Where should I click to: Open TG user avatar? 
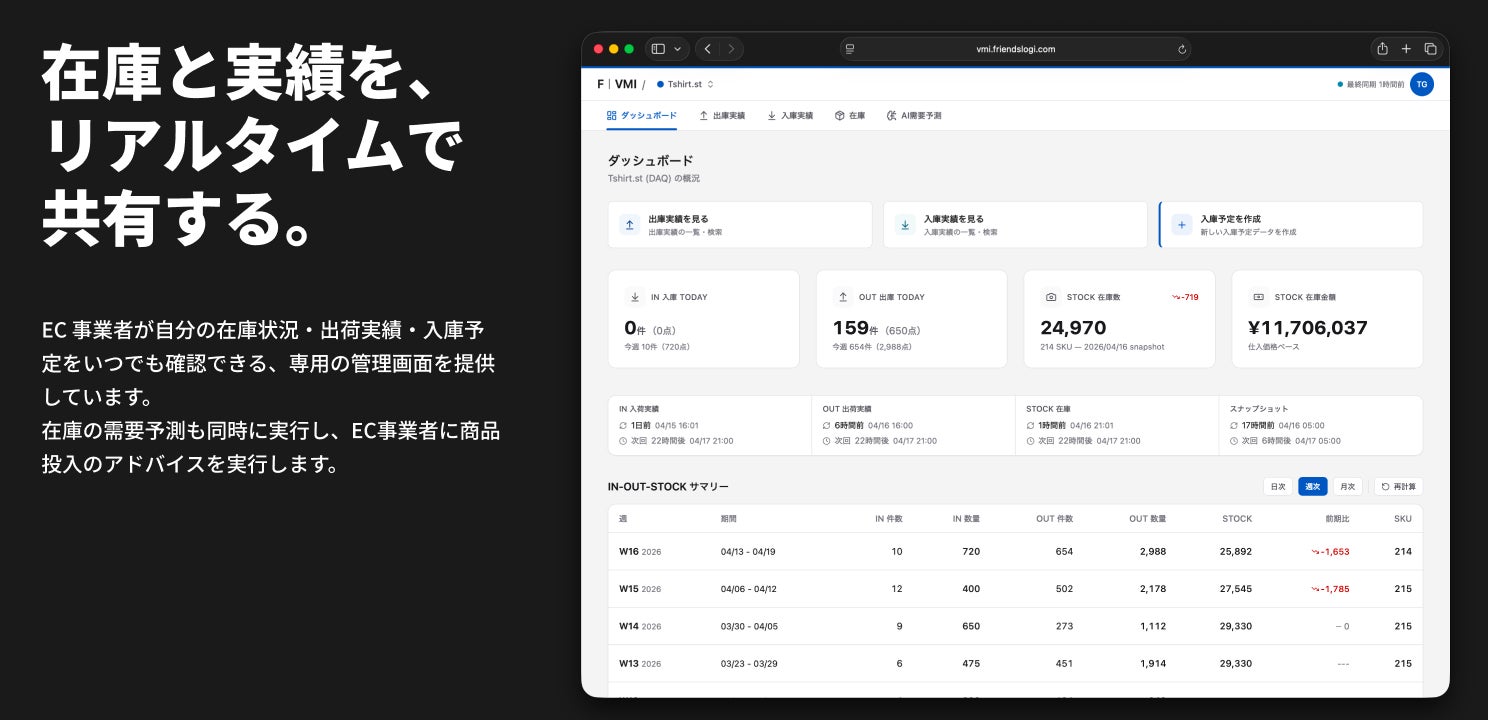(x=1421, y=84)
